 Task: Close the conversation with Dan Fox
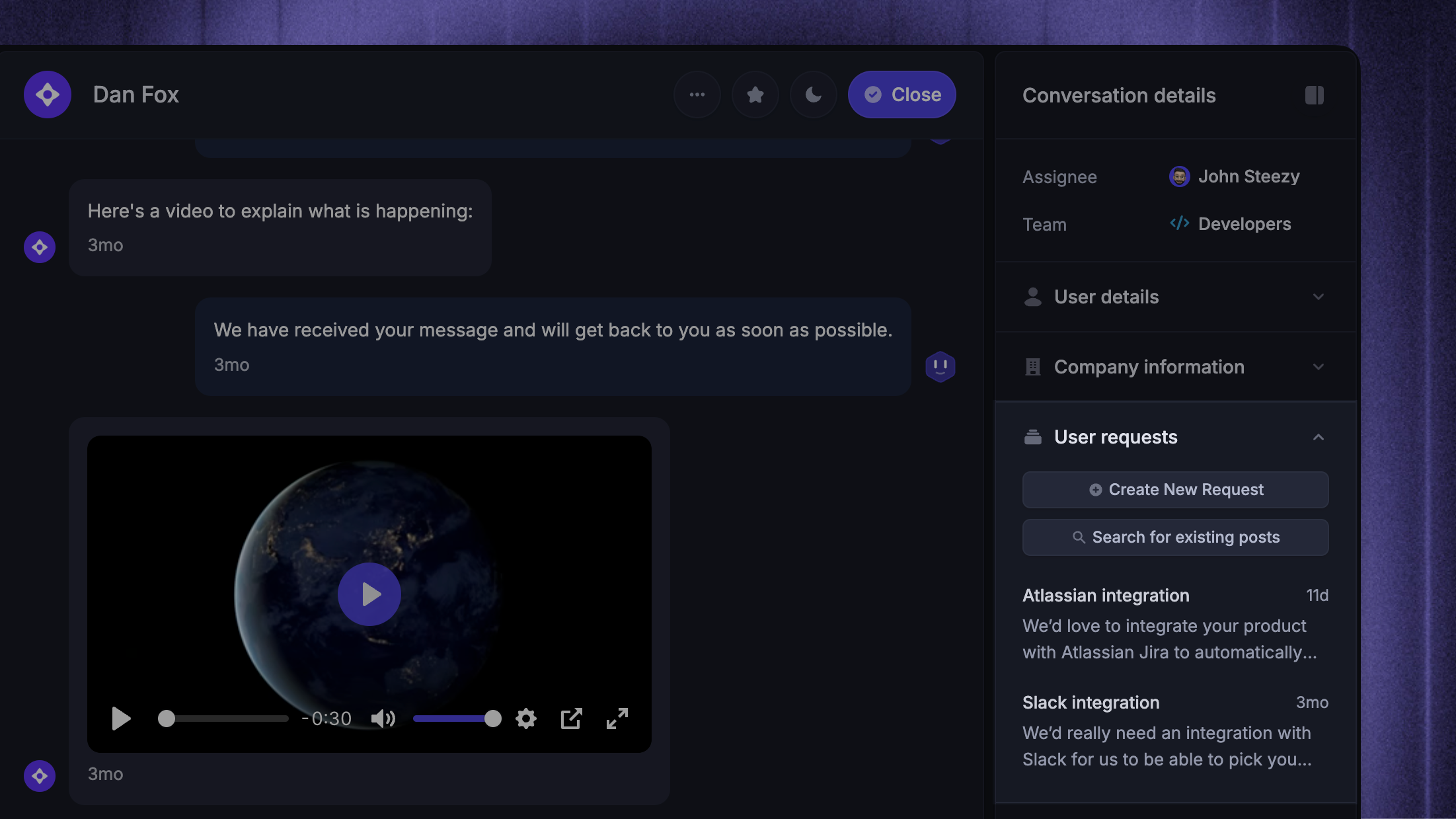point(901,95)
